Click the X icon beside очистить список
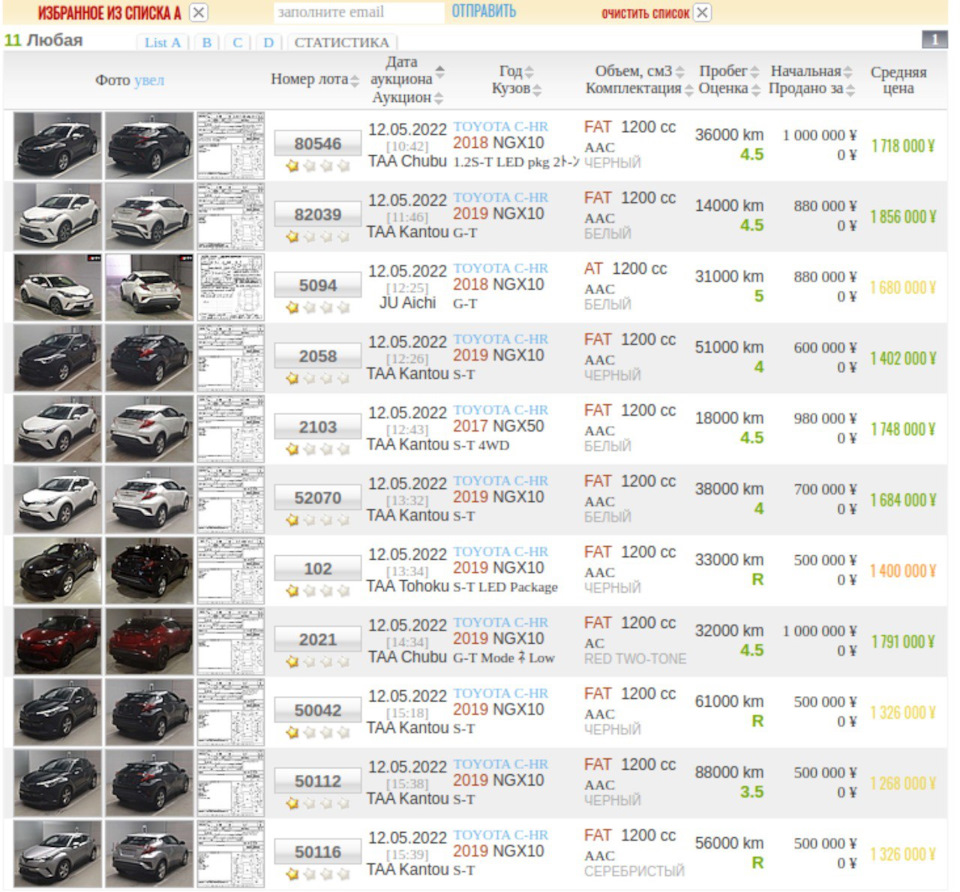The height and width of the screenshot is (892, 960). tap(703, 12)
